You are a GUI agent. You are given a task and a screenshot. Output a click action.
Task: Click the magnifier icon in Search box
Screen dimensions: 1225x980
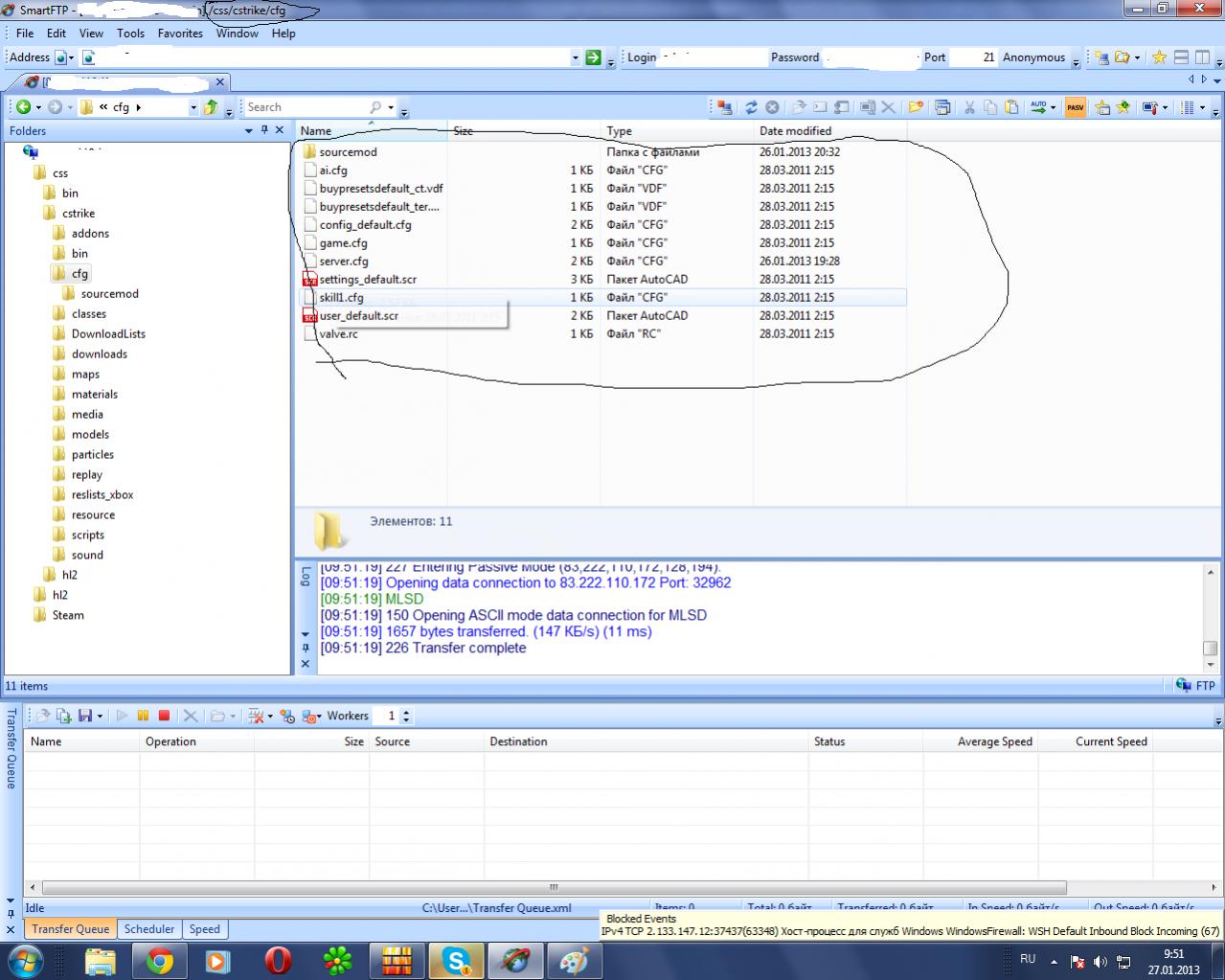click(376, 107)
